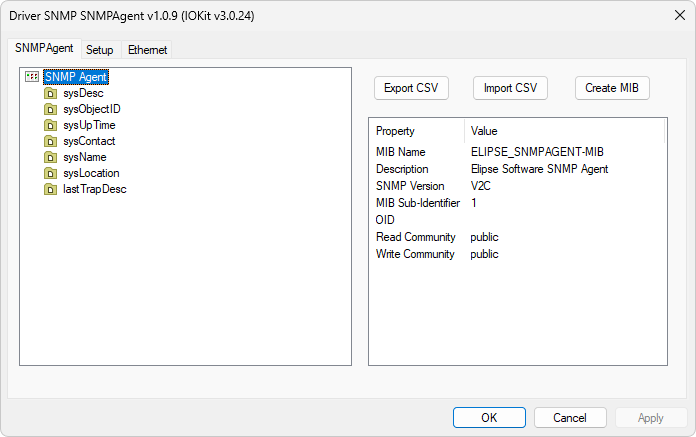Screen dimensions: 696x437
Task: Select the lastTrapDesc tree item
Action: [95, 189]
